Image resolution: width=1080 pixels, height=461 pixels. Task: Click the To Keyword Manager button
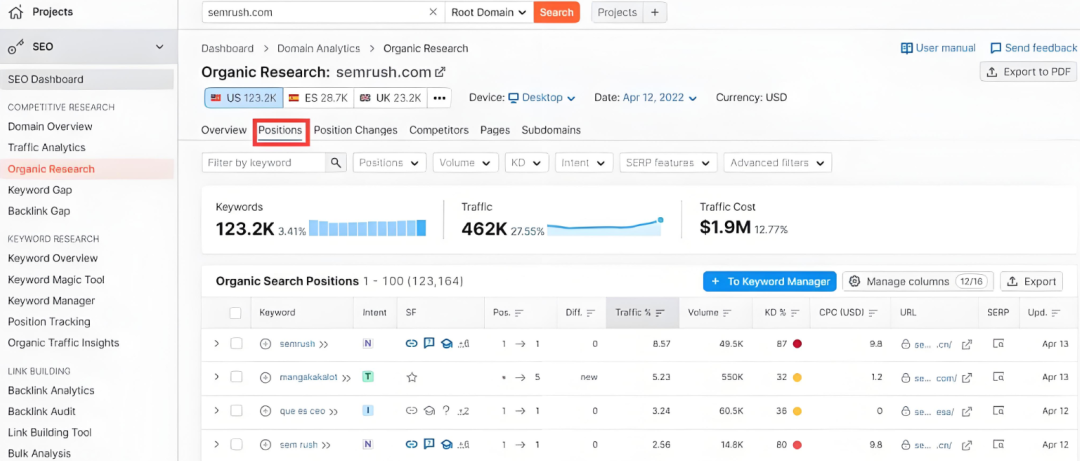[769, 281]
